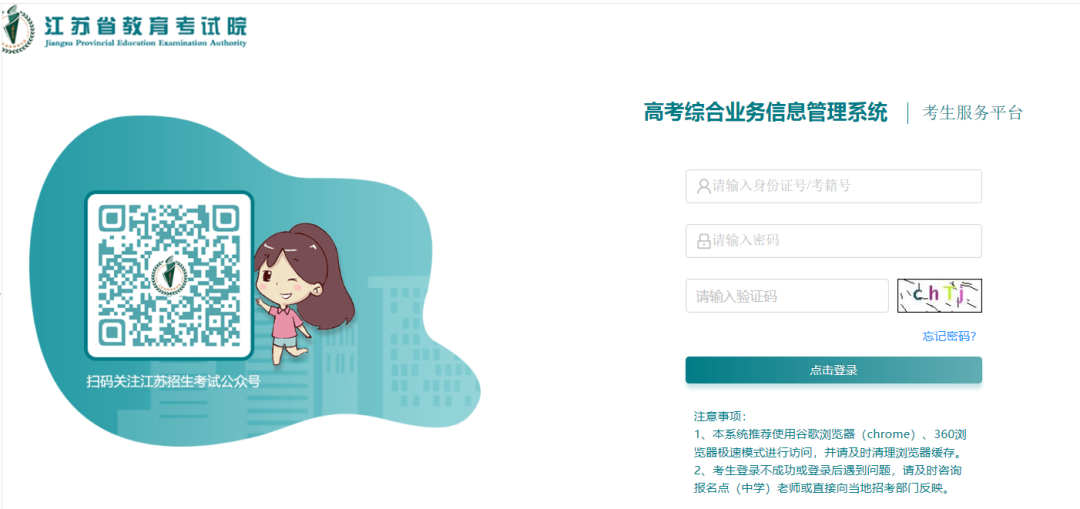Click the English authority name under the header title
The width and height of the screenshot is (1080, 509).
(x=144, y=43)
